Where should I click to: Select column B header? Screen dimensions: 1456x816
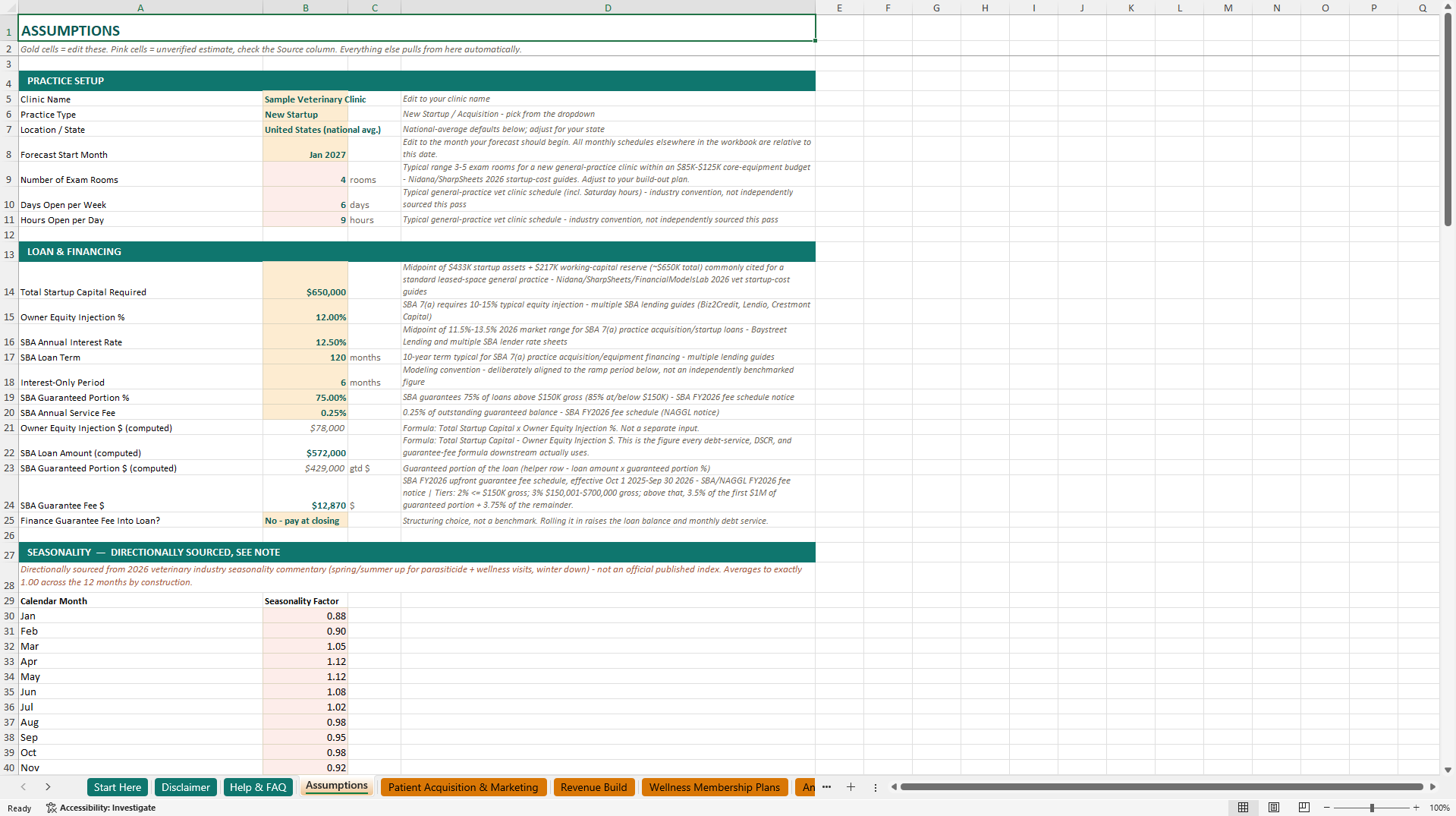pyautogui.click(x=305, y=8)
